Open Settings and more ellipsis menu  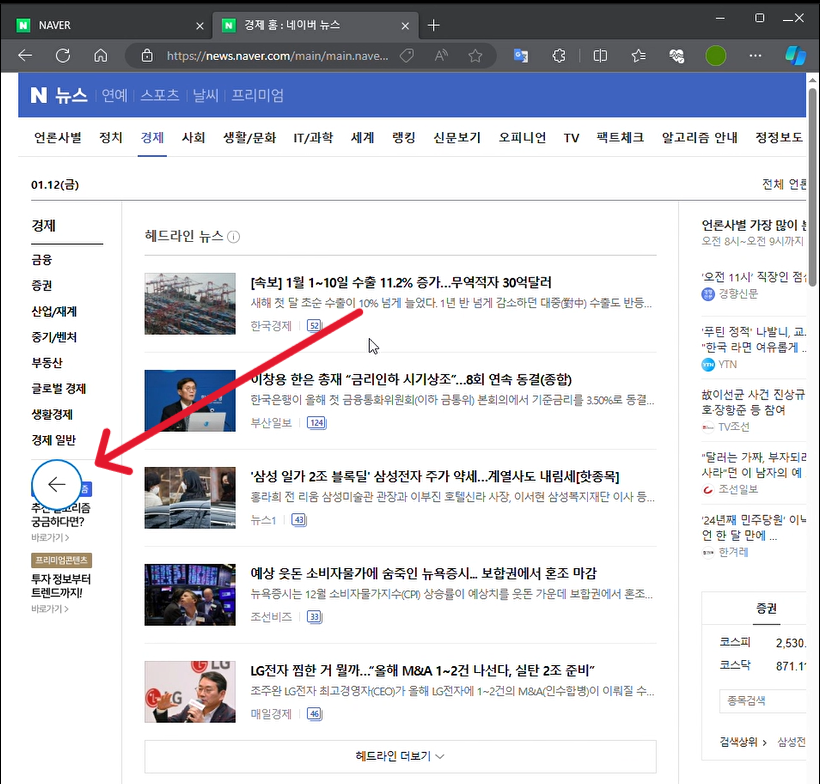tap(755, 55)
